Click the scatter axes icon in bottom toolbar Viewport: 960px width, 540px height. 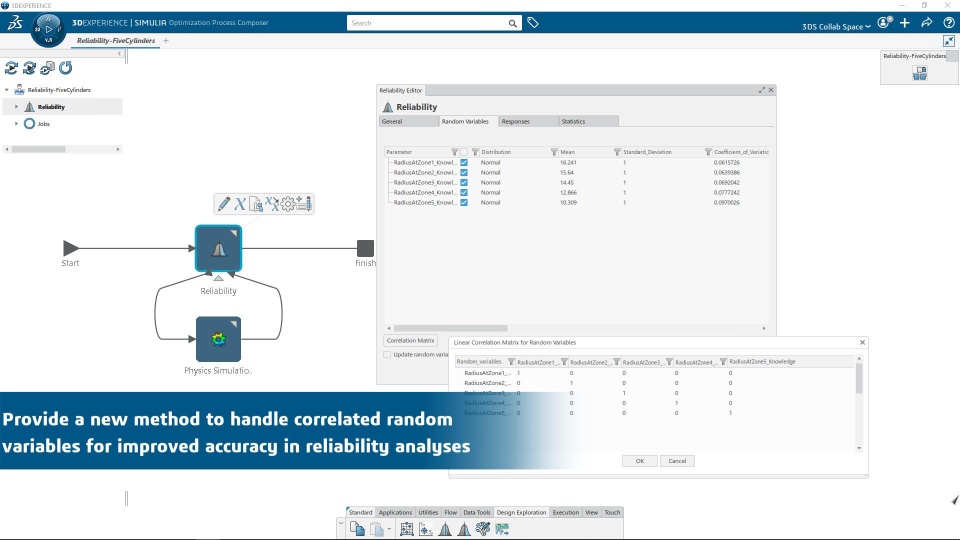coord(426,529)
